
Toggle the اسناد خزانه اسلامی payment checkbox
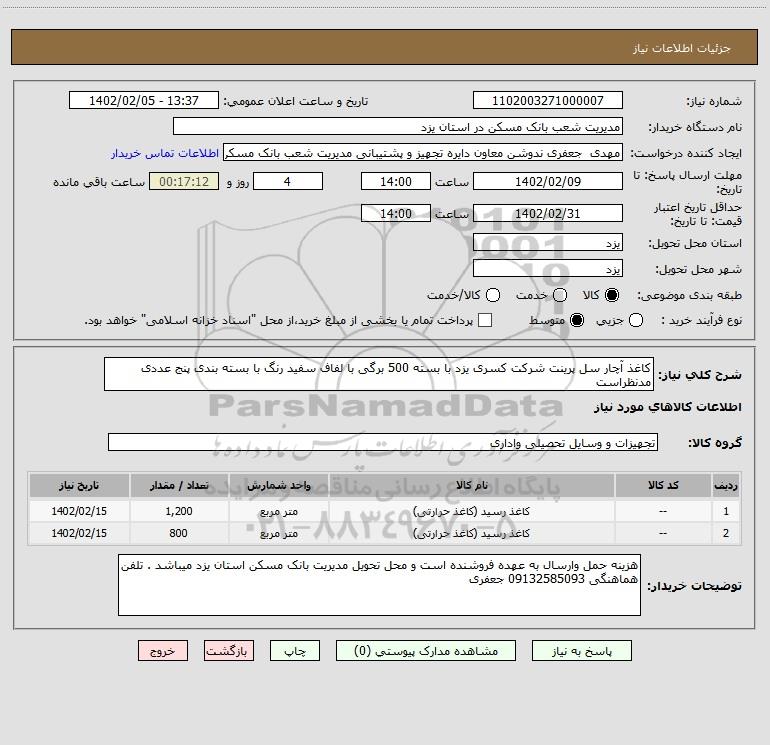click(x=485, y=320)
